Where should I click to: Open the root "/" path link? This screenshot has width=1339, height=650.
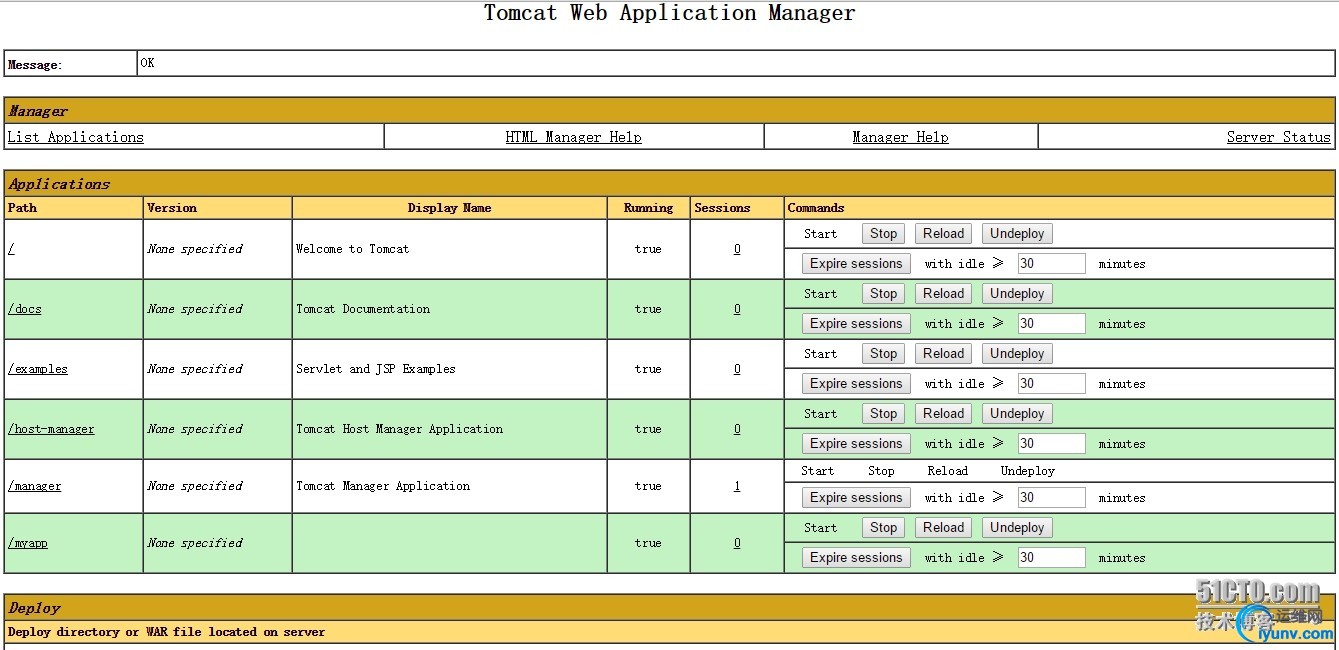tap(11, 249)
